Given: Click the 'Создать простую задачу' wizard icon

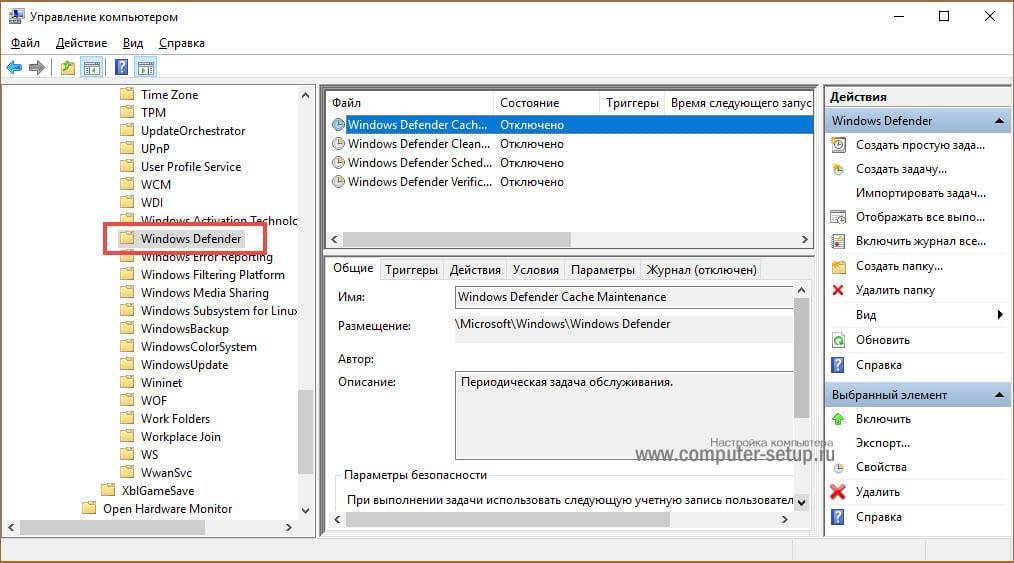Looking at the screenshot, I should pyautogui.click(x=838, y=145).
